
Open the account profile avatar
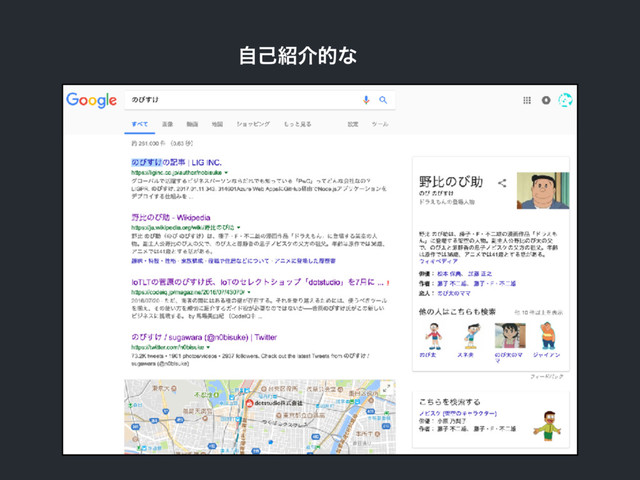click(565, 100)
